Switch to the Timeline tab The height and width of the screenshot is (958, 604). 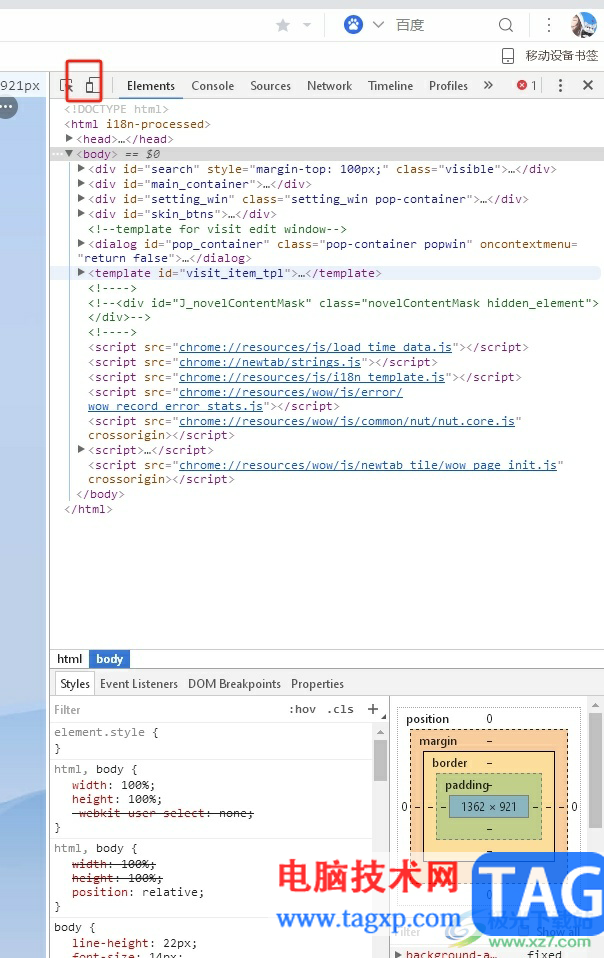click(390, 86)
